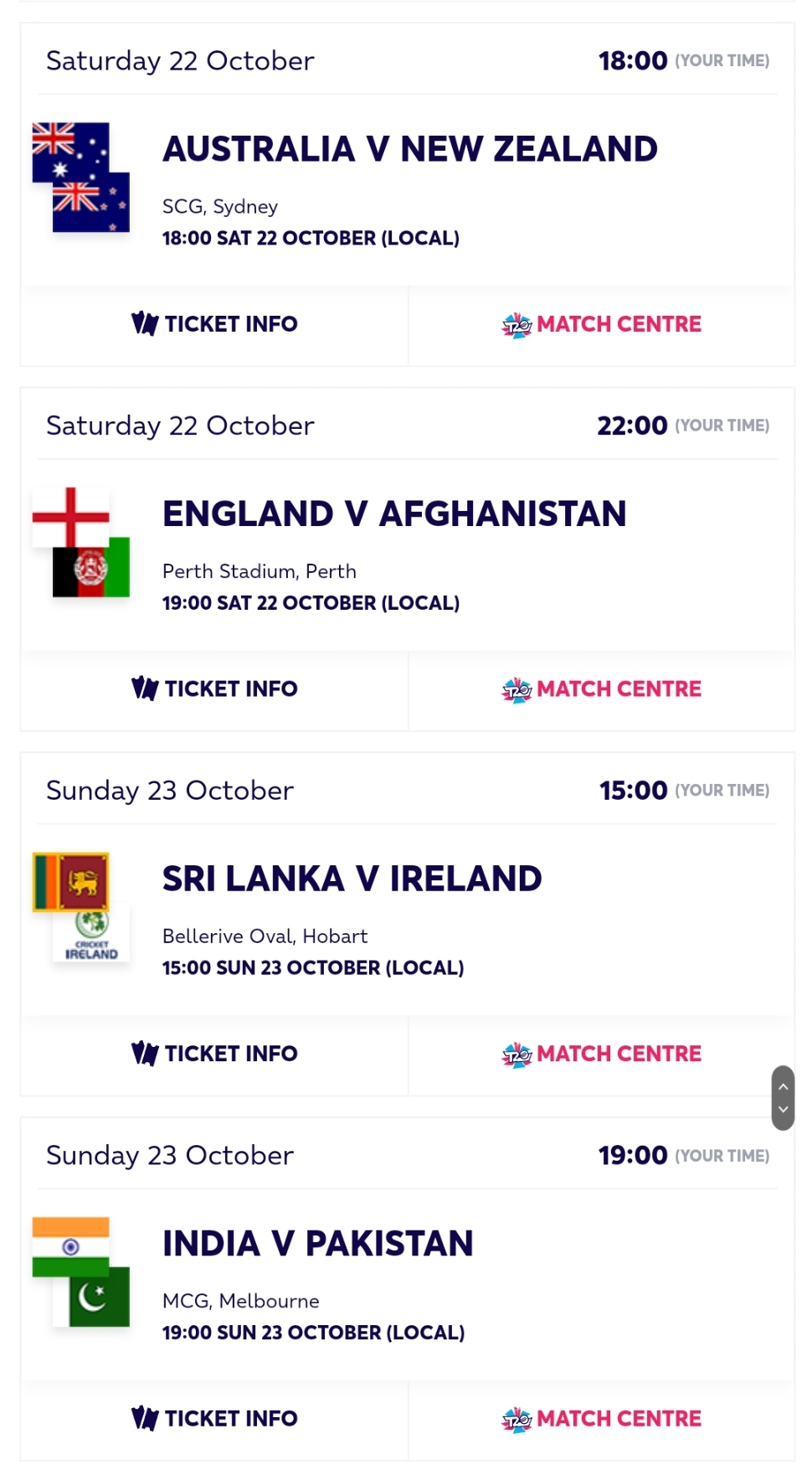Open Match Centre for Australia v New Zealand

click(601, 324)
